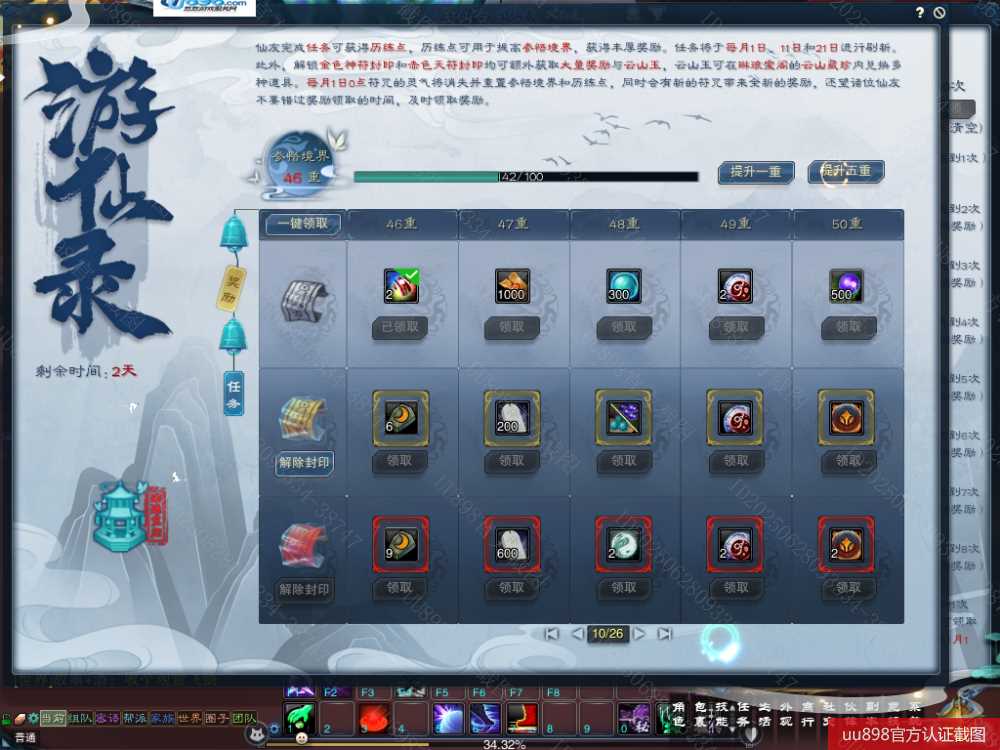Open the 包裹 inventory menu
The image size is (1000, 750).
pos(700,714)
